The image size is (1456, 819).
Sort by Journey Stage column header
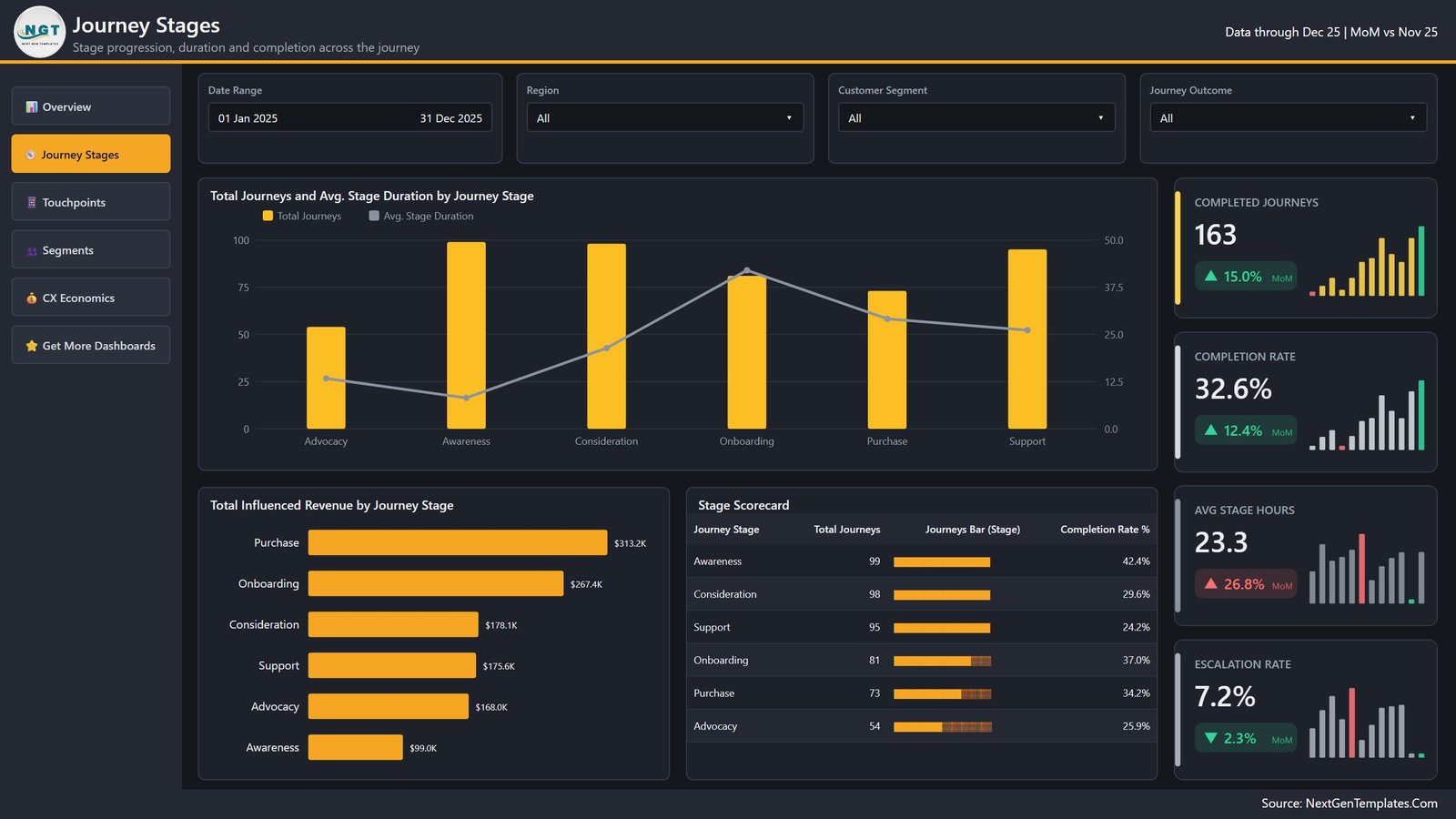click(x=726, y=529)
